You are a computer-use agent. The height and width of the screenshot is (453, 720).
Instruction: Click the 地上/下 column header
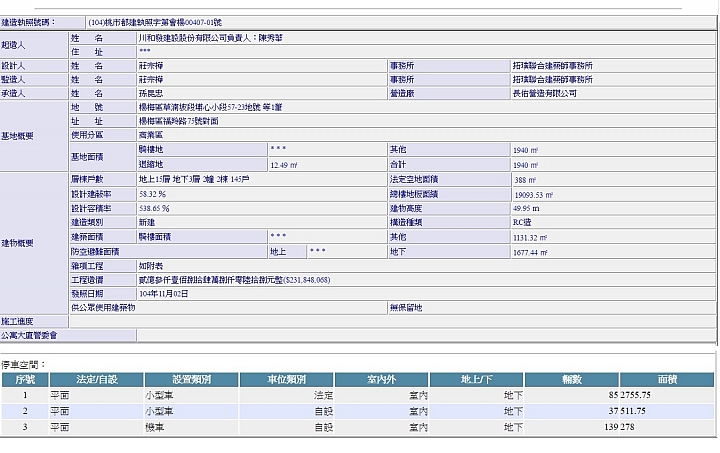pos(476,380)
